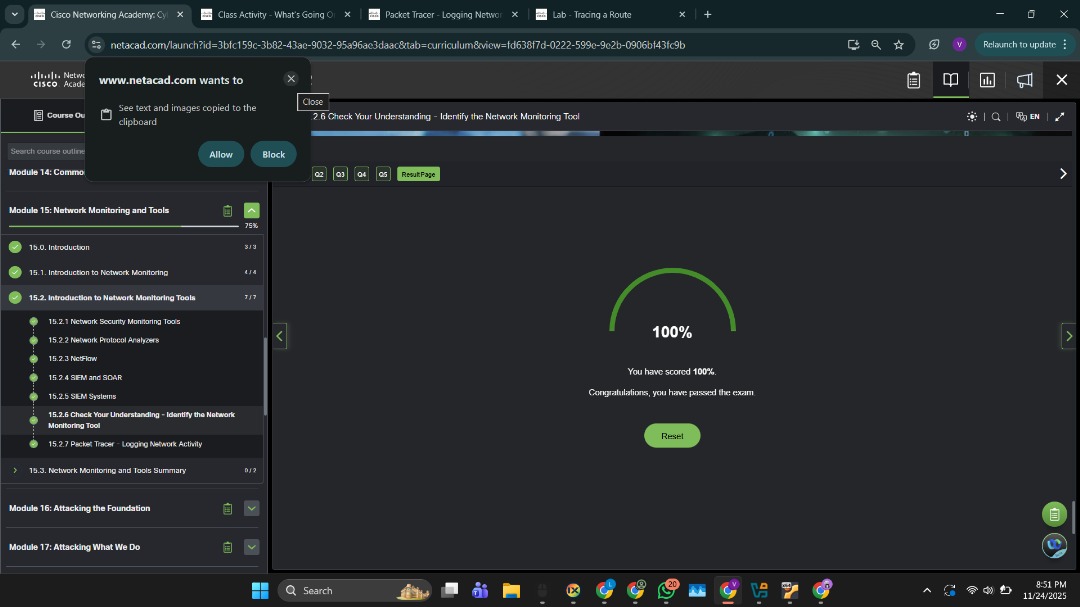Collapse the Module 15 Network Monitoring section
The image size is (1080, 607).
pos(251,210)
